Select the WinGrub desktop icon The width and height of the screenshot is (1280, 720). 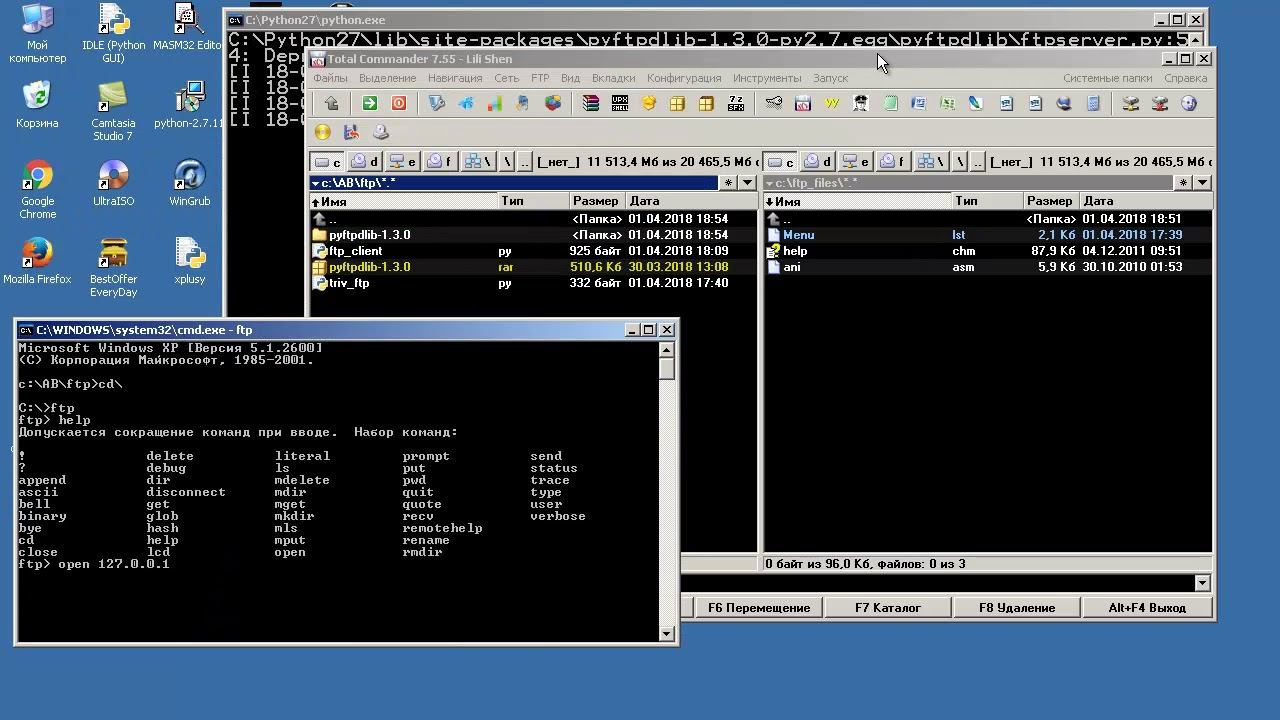click(x=189, y=183)
